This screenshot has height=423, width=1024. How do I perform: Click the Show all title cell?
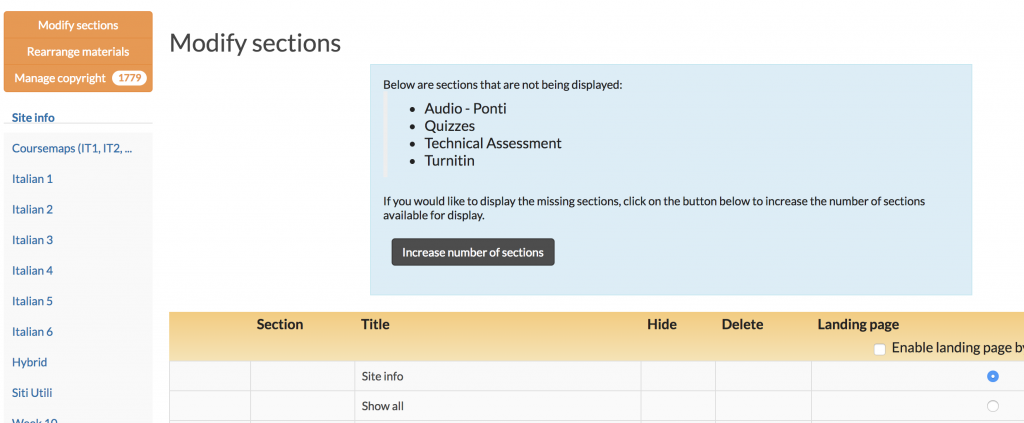pos(498,406)
